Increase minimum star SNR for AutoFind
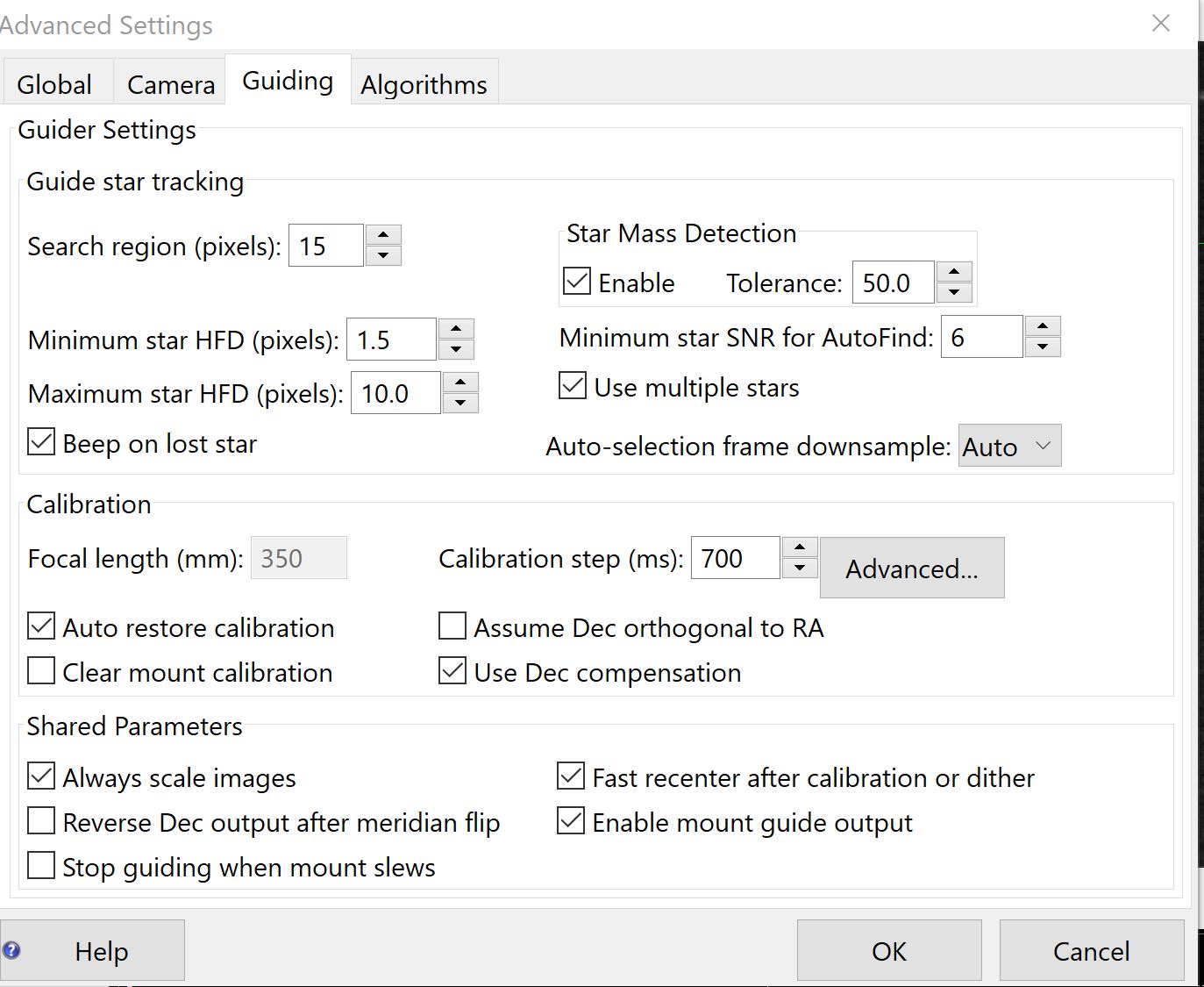Image resolution: width=1204 pixels, height=987 pixels. coord(1043,326)
